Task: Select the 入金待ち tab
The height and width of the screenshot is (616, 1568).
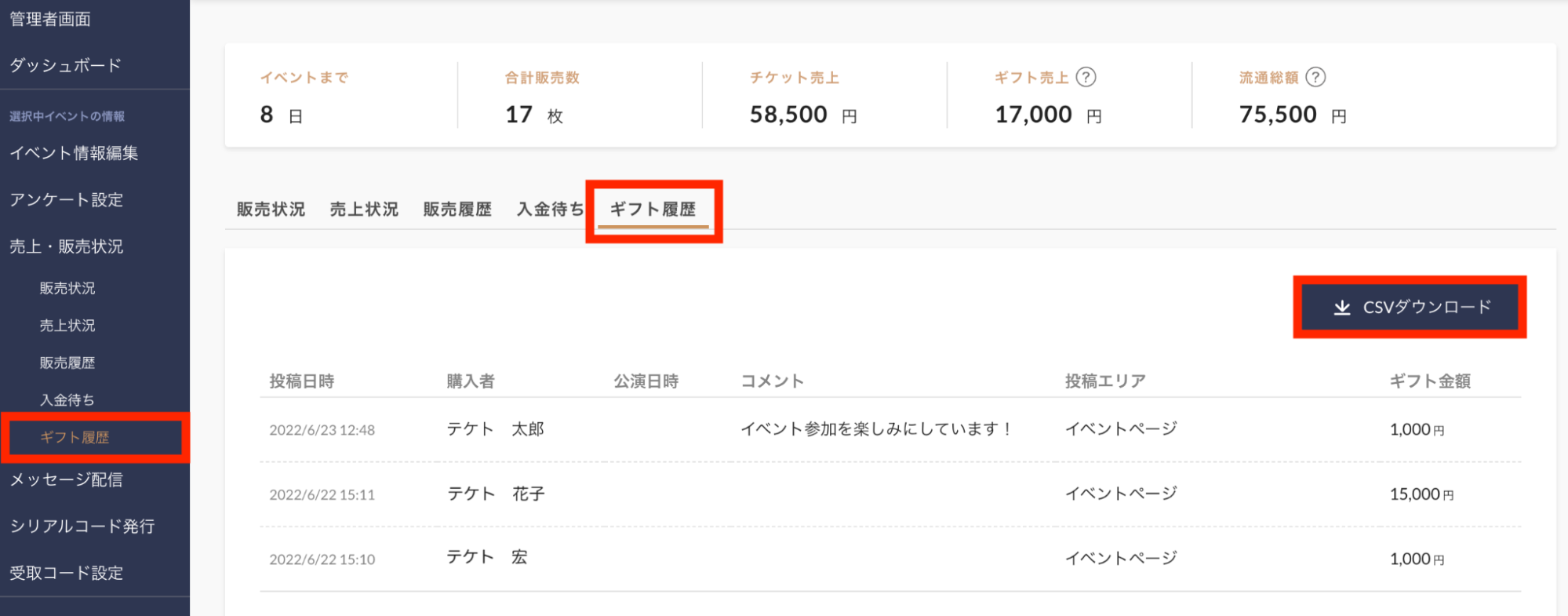Action: [x=550, y=210]
